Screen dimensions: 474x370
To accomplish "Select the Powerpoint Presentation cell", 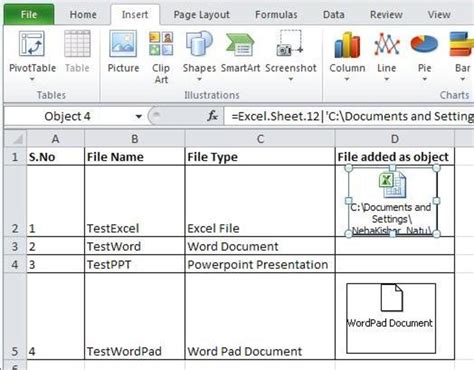I will pyautogui.click(x=260, y=264).
